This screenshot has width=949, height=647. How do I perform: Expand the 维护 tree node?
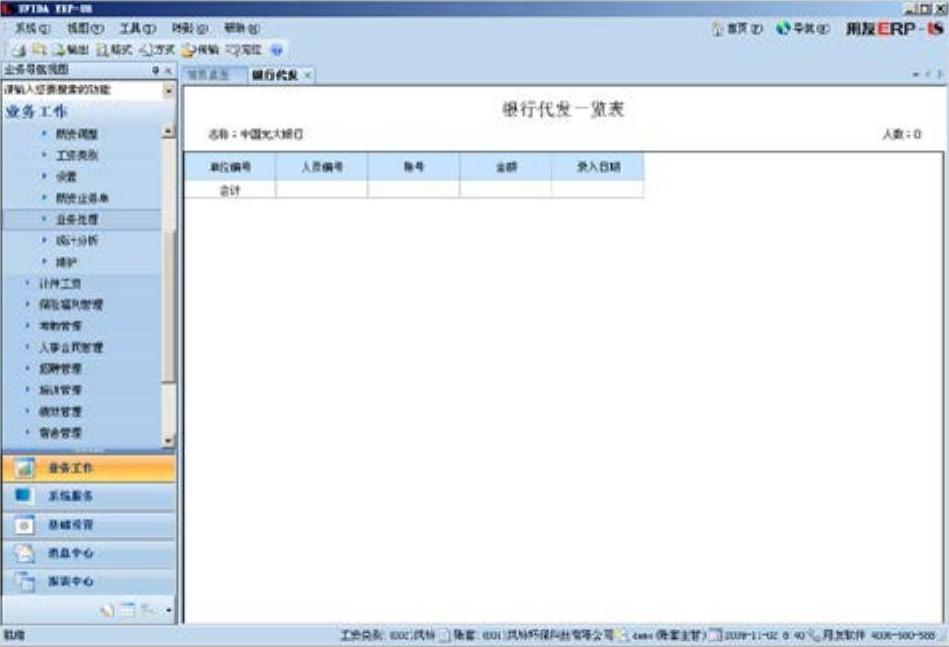pyautogui.click(x=44, y=262)
